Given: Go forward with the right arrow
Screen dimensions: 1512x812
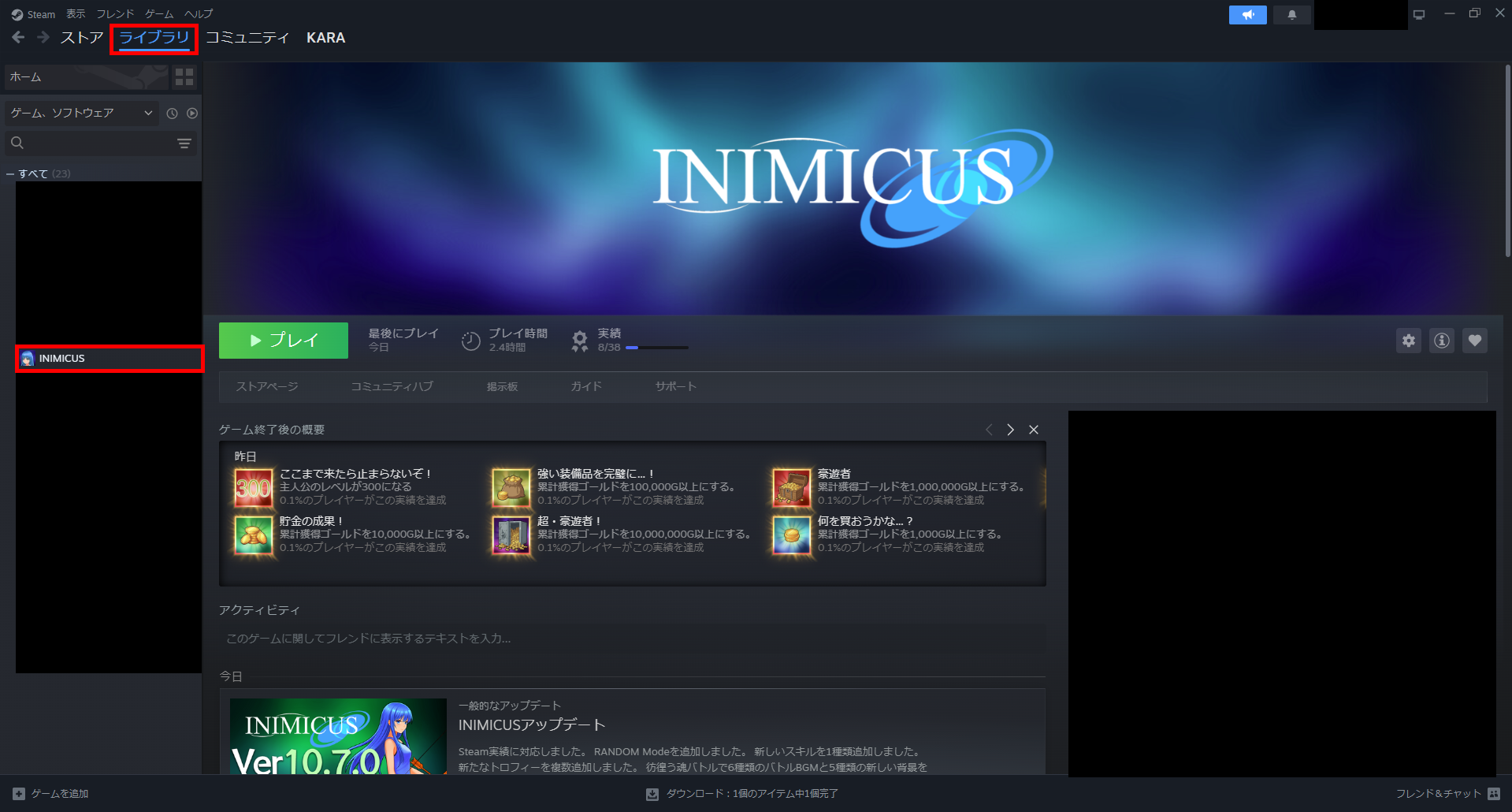Looking at the screenshot, I should pos(43,37).
